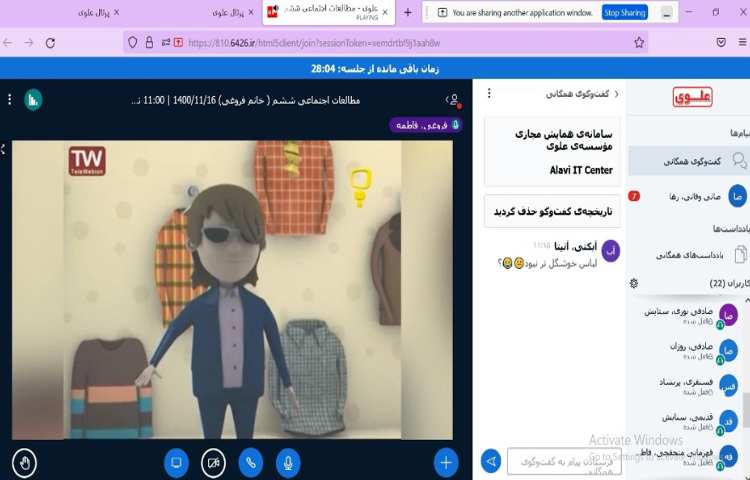The height and width of the screenshot is (480, 750).
Task: Open the private chat with the red badge
Action: click(689, 196)
